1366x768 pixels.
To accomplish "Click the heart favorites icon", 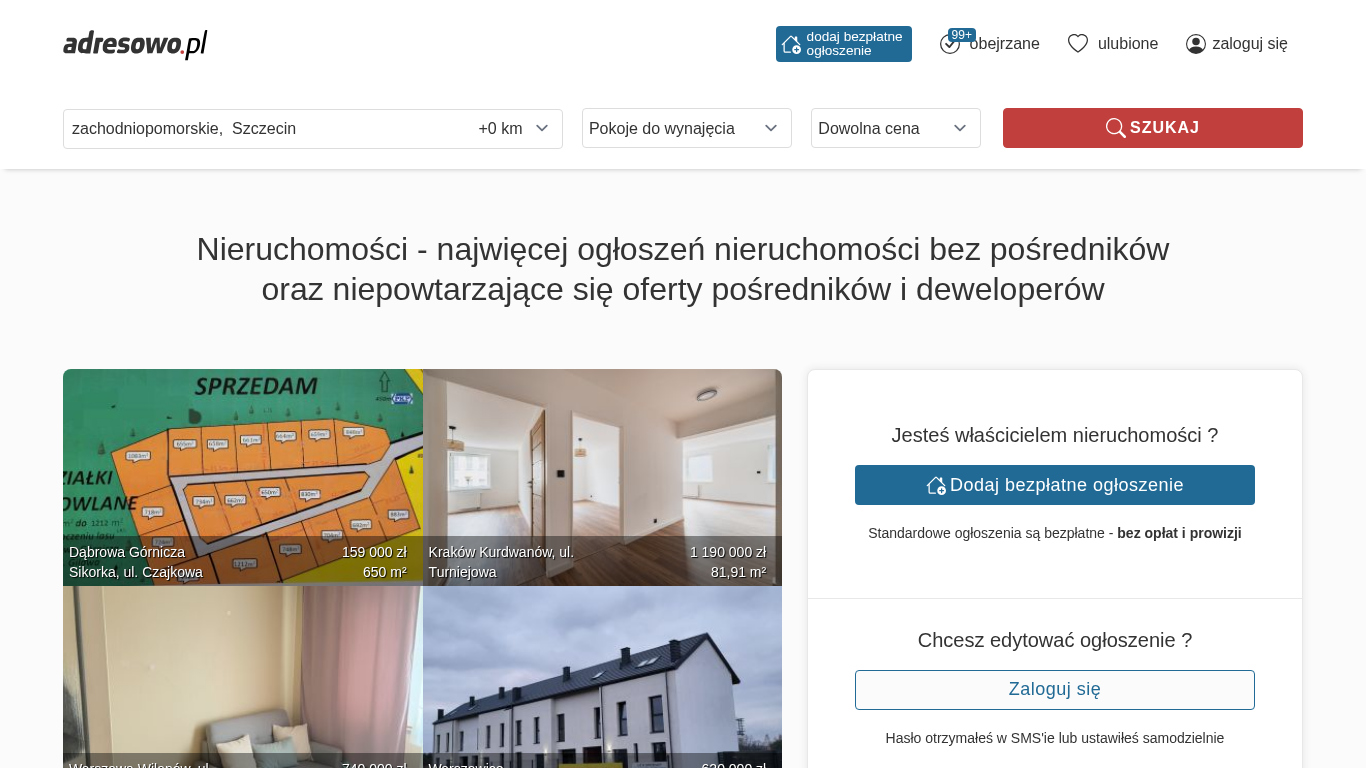I will pyautogui.click(x=1077, y=44).
